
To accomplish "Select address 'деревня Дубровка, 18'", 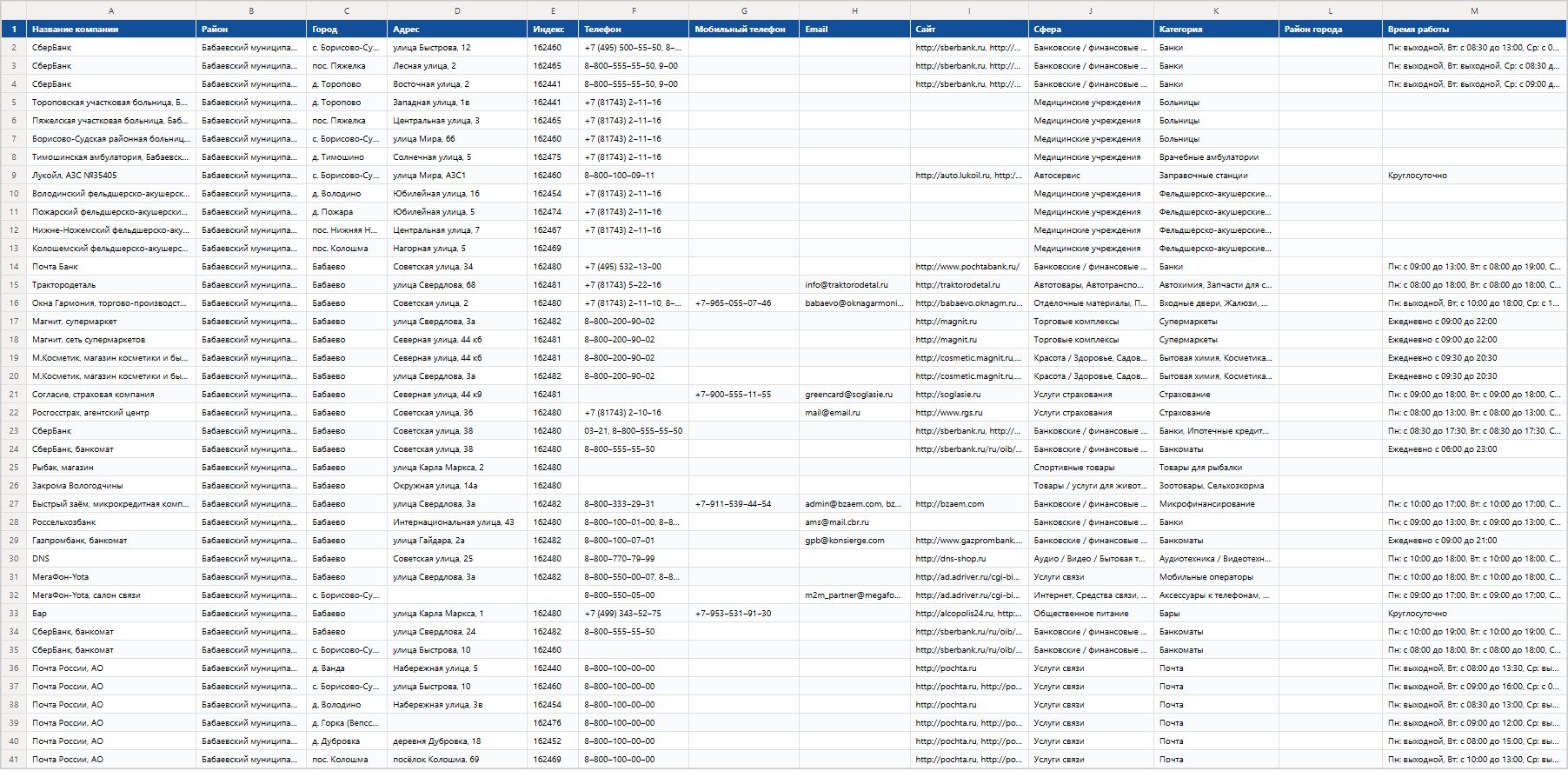I will click(x=457, y=741).
